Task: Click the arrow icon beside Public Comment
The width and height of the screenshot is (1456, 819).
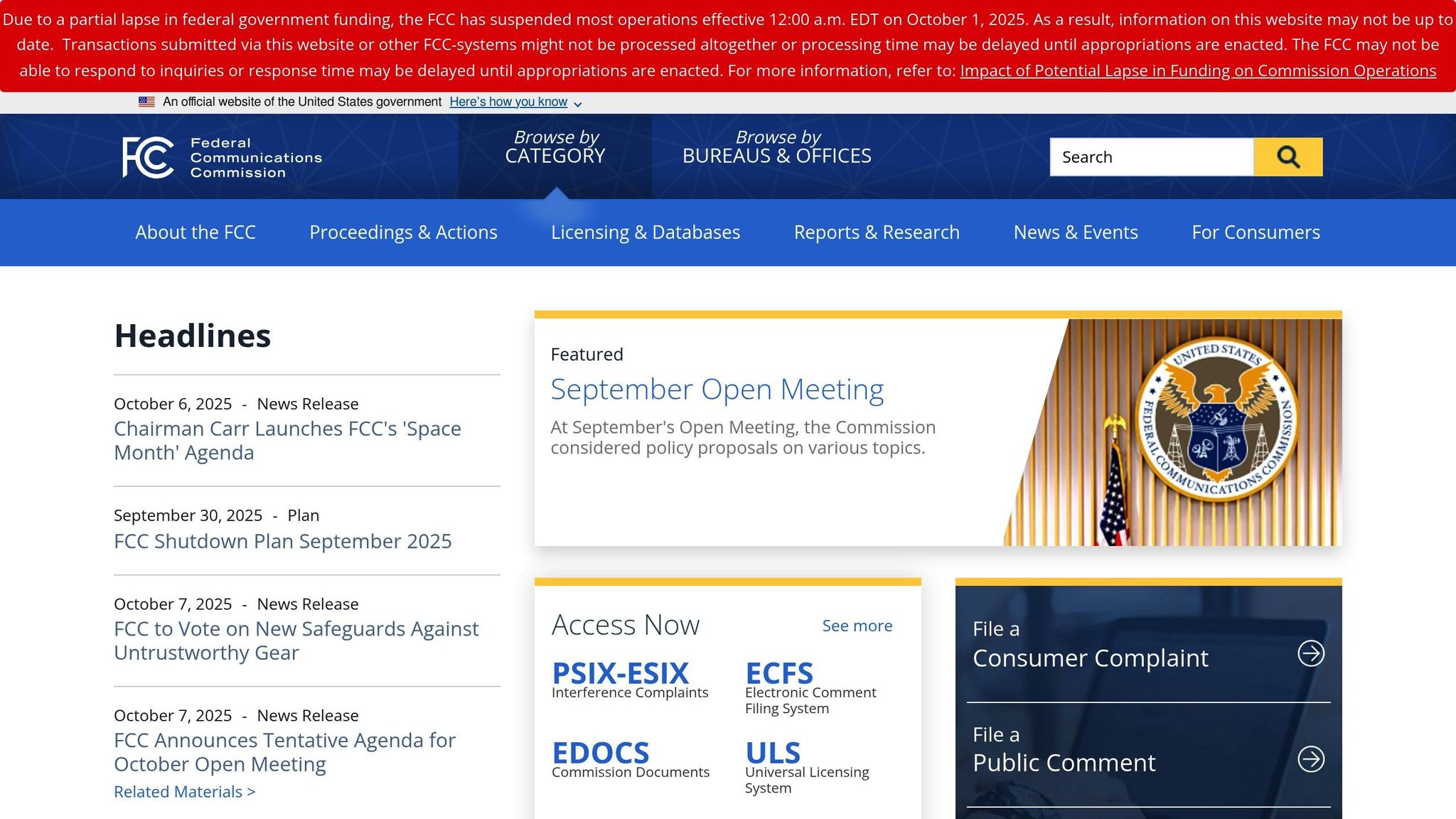Action: (x=1310, y=759)
